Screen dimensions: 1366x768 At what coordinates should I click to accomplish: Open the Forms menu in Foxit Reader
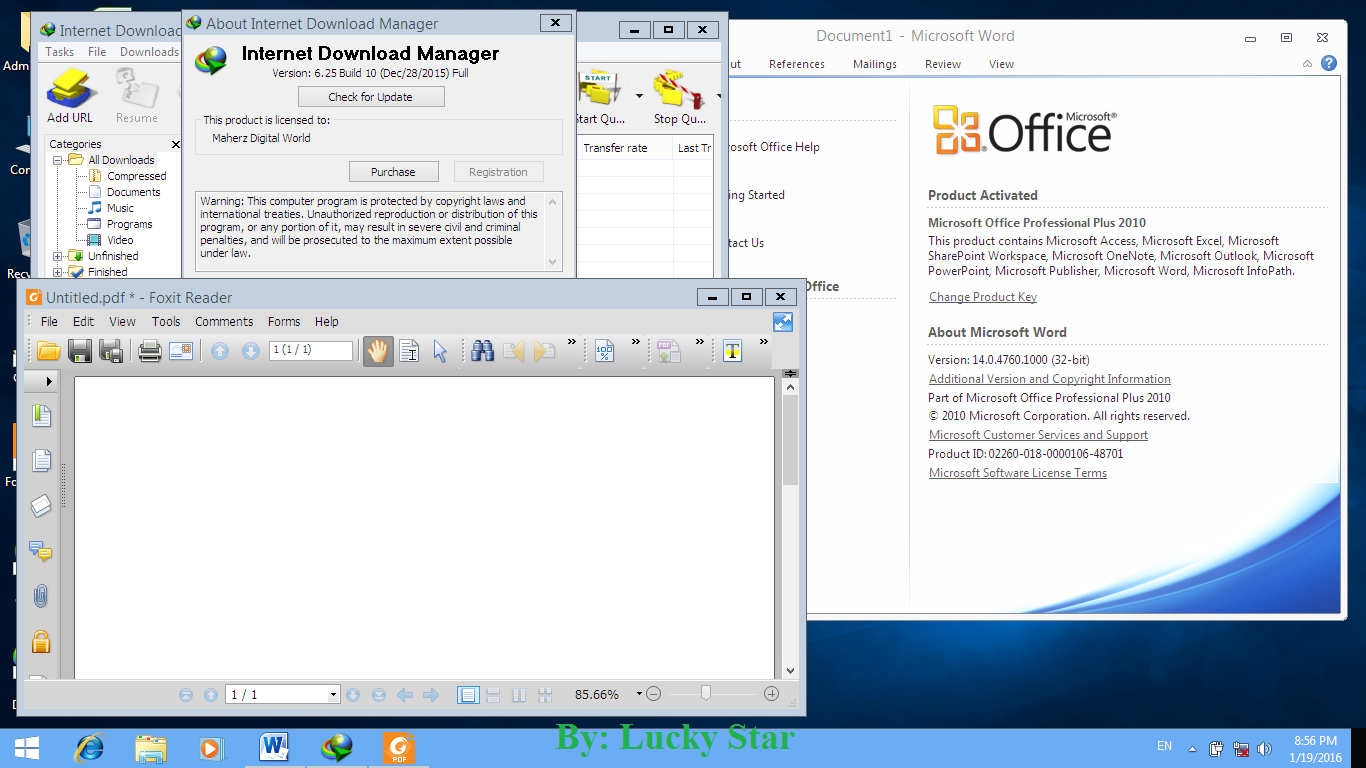click(284, 322)
